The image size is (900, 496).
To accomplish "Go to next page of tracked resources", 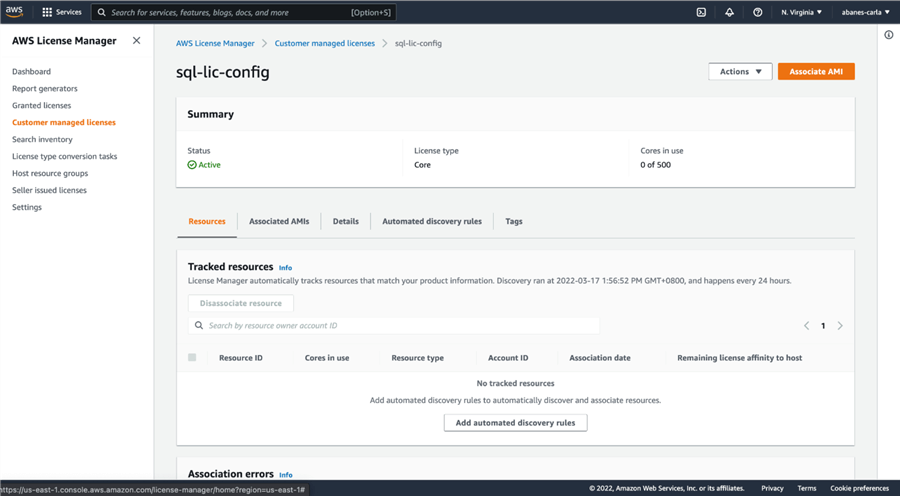I will [x=840, y=326].
